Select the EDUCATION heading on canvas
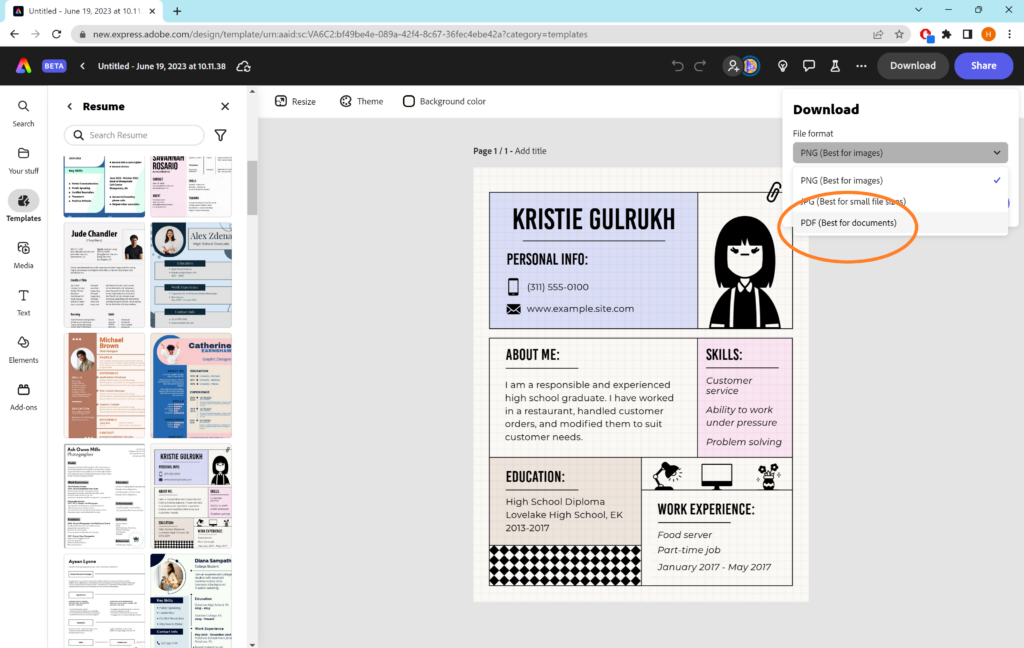 [x=535, y=477]
